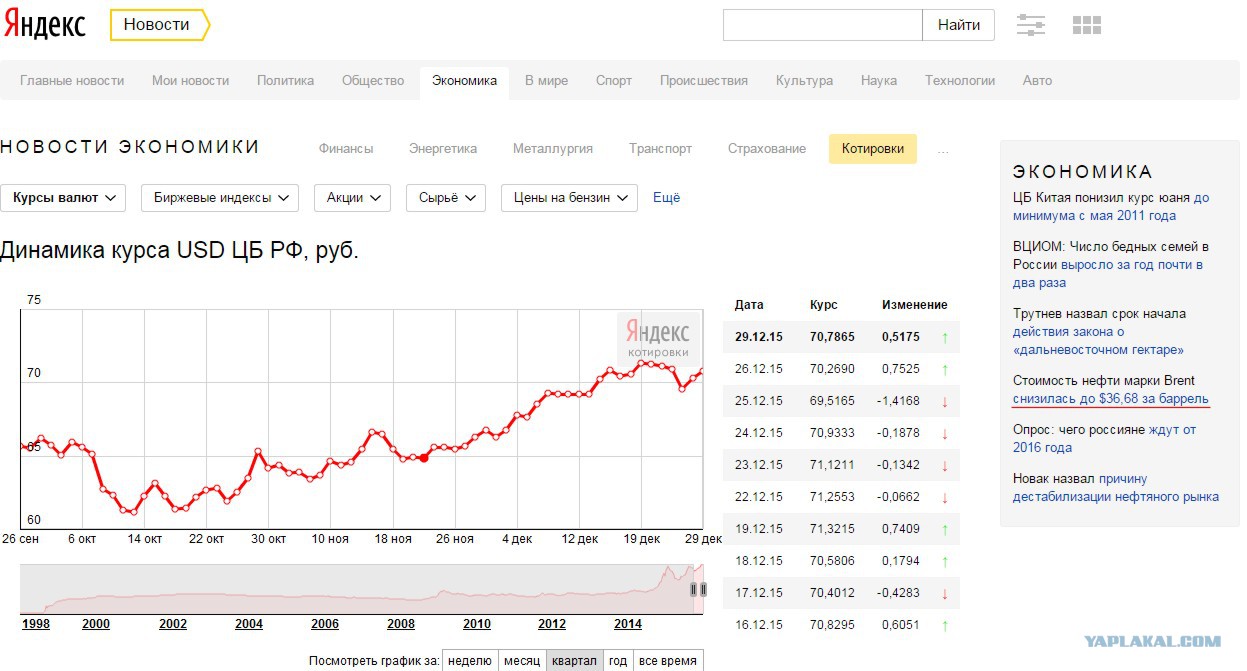The height and width of the screenshot is (671, 1247).
Task: Click the 1998 year on timeline
Action: click(x=36, y=624)
